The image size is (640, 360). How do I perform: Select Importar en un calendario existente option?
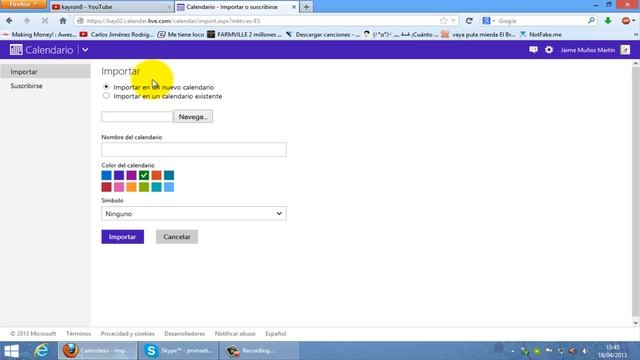(x=106, y=96)
